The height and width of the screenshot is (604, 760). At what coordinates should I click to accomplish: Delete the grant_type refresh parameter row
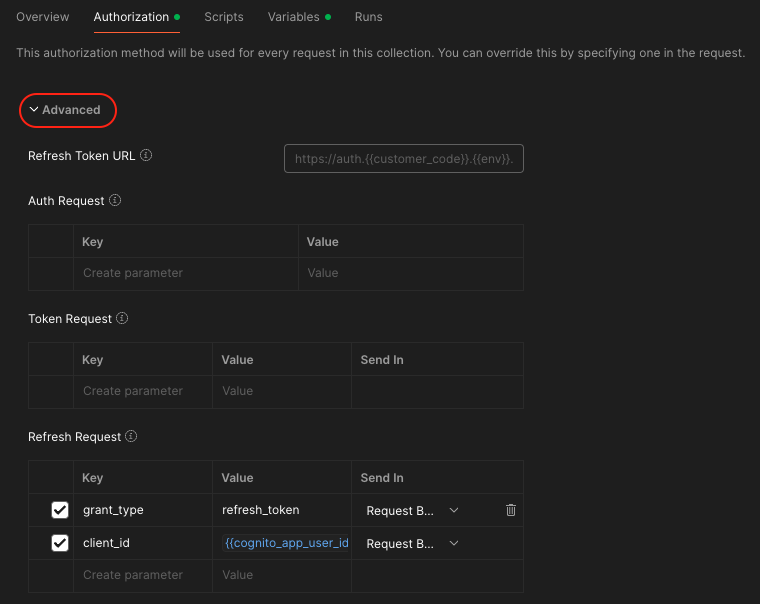pos(511,510)
